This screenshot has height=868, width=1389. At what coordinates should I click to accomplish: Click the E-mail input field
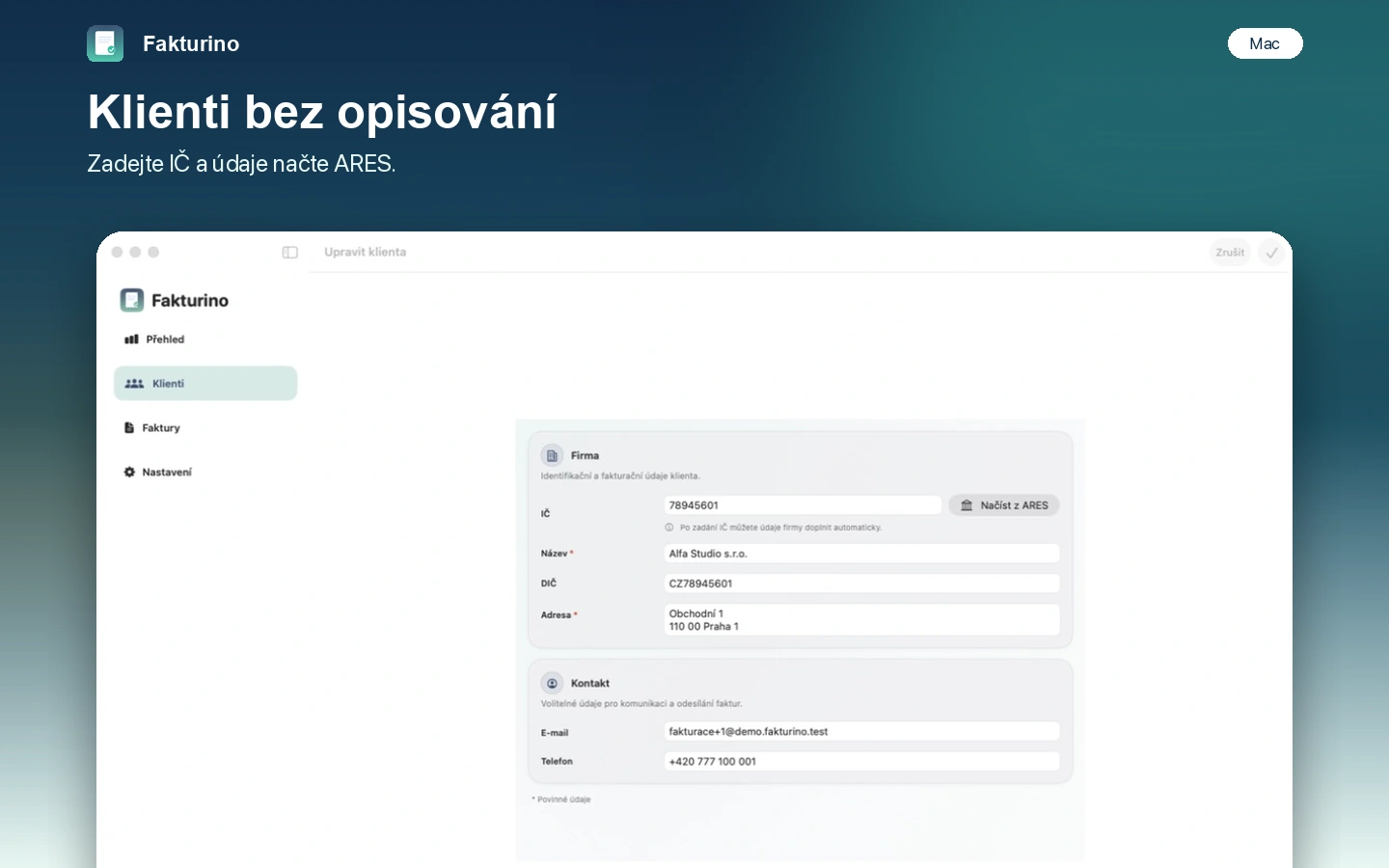point(861,732)
